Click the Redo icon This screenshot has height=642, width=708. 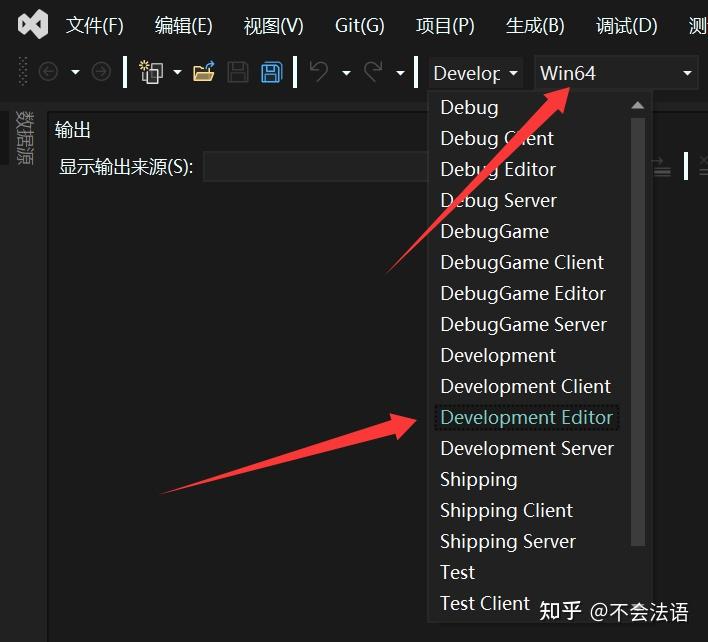373,72
